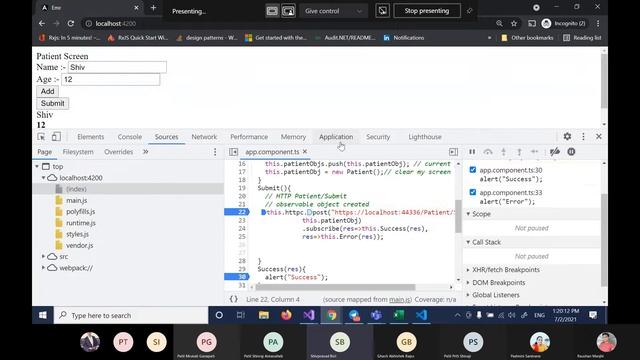Uncheck breakpoint app.component.ts:30
The image size is (640, 360).
tap(473, 170)
